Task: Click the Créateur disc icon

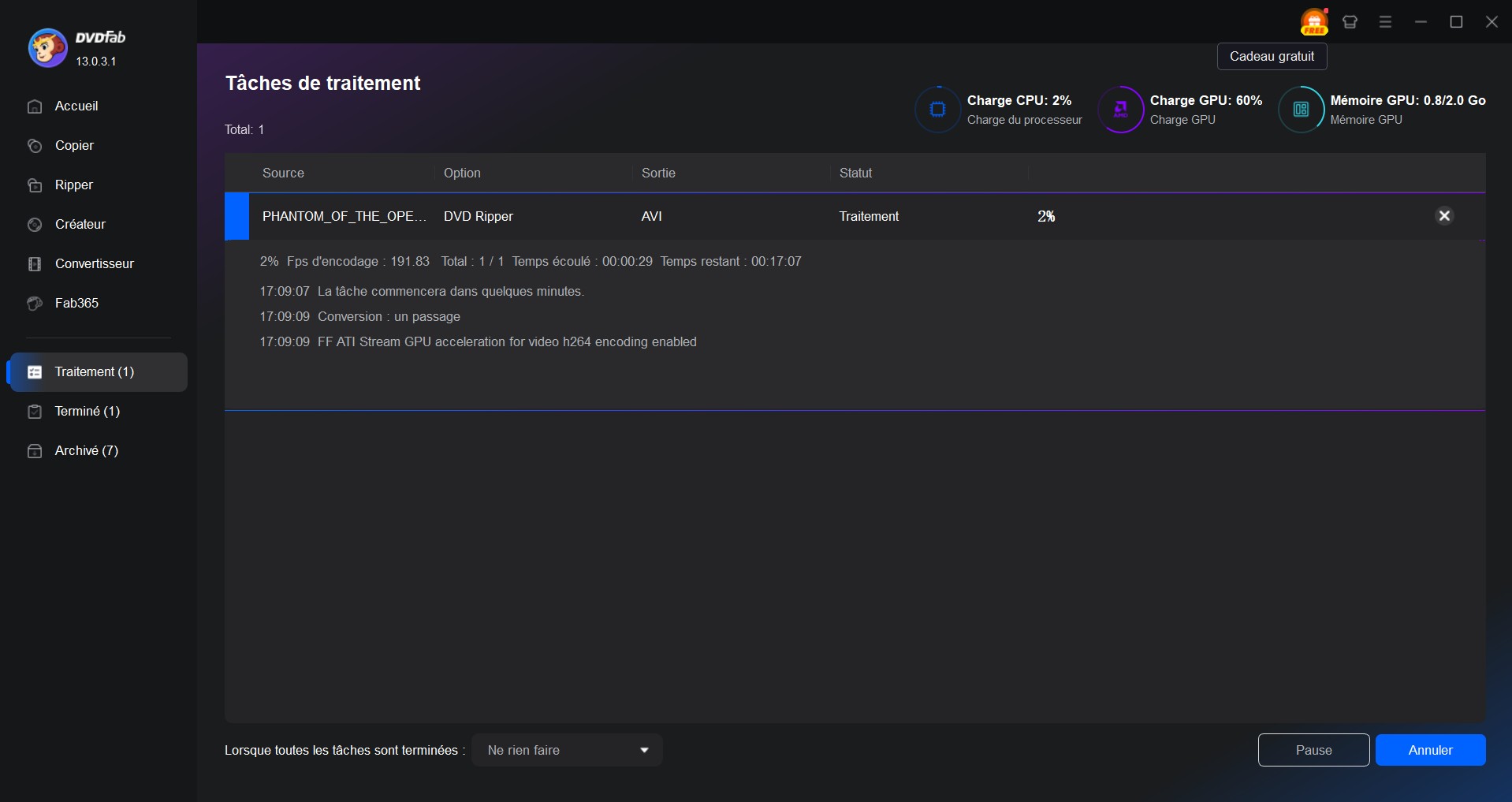Action: (x=35, y=225)
